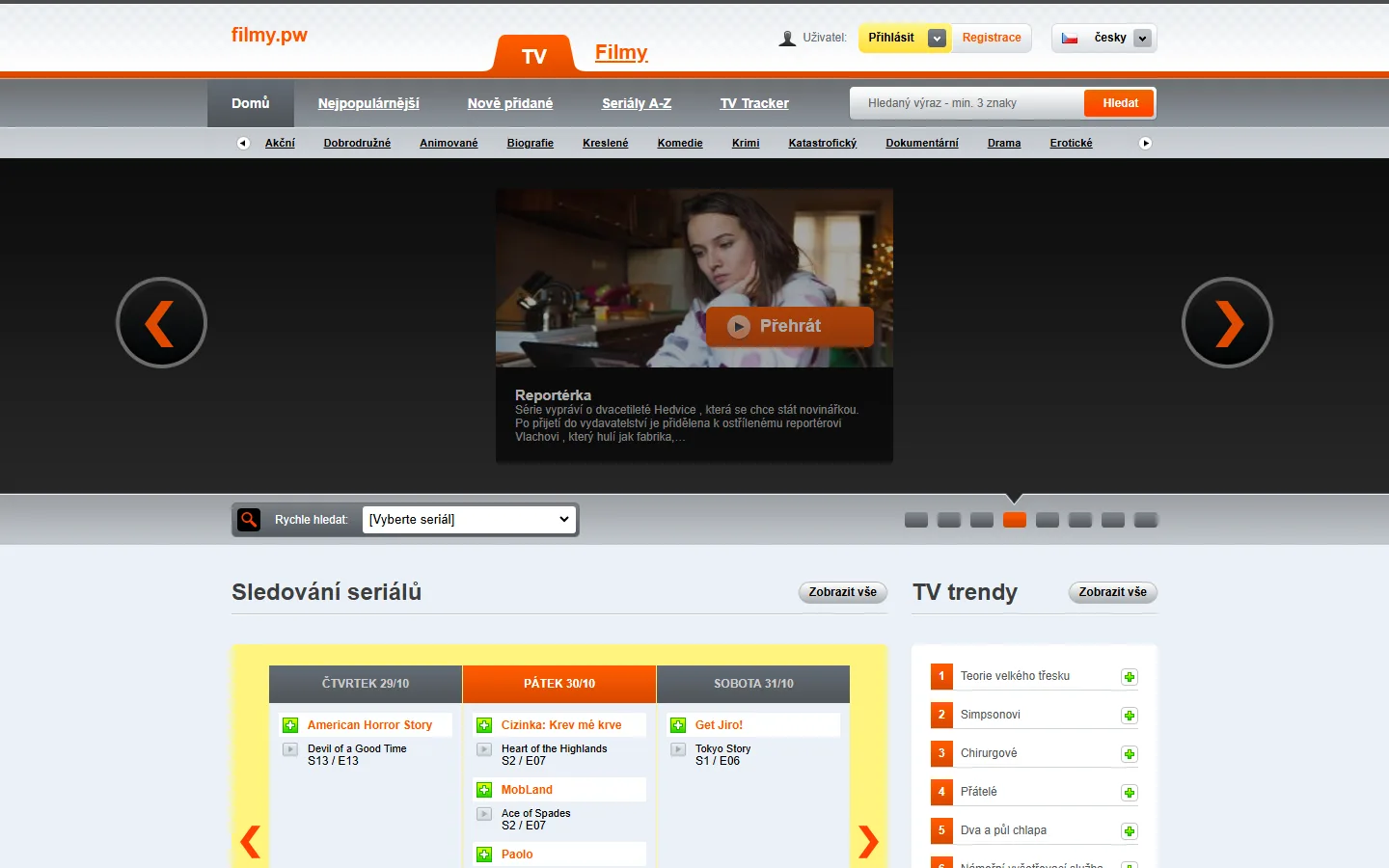Select the SOBOTA 31/10 day column header
The image size is (1389, 868).
[x=753, y=684]
